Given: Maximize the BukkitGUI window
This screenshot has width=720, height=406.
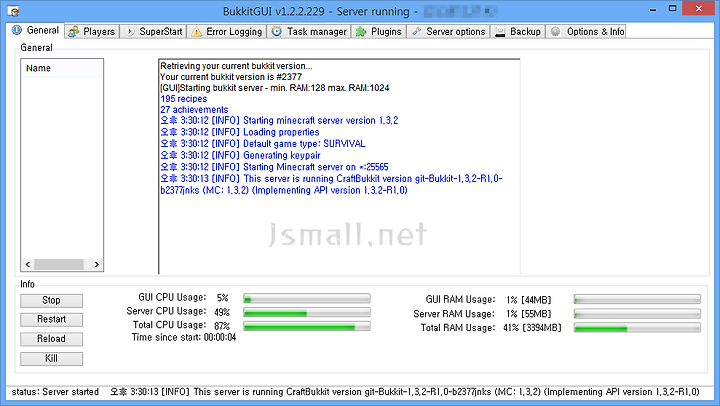Looking at the screenshot, I should pyautogui.click(x=672, y=9).
